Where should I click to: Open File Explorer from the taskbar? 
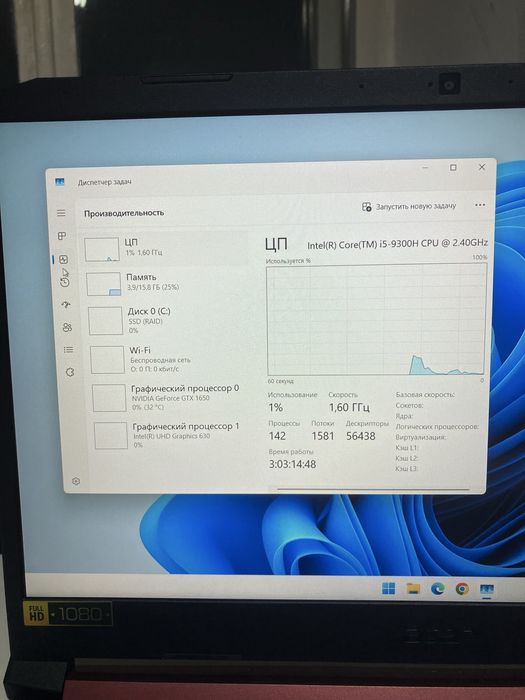[x=413, y=589]
